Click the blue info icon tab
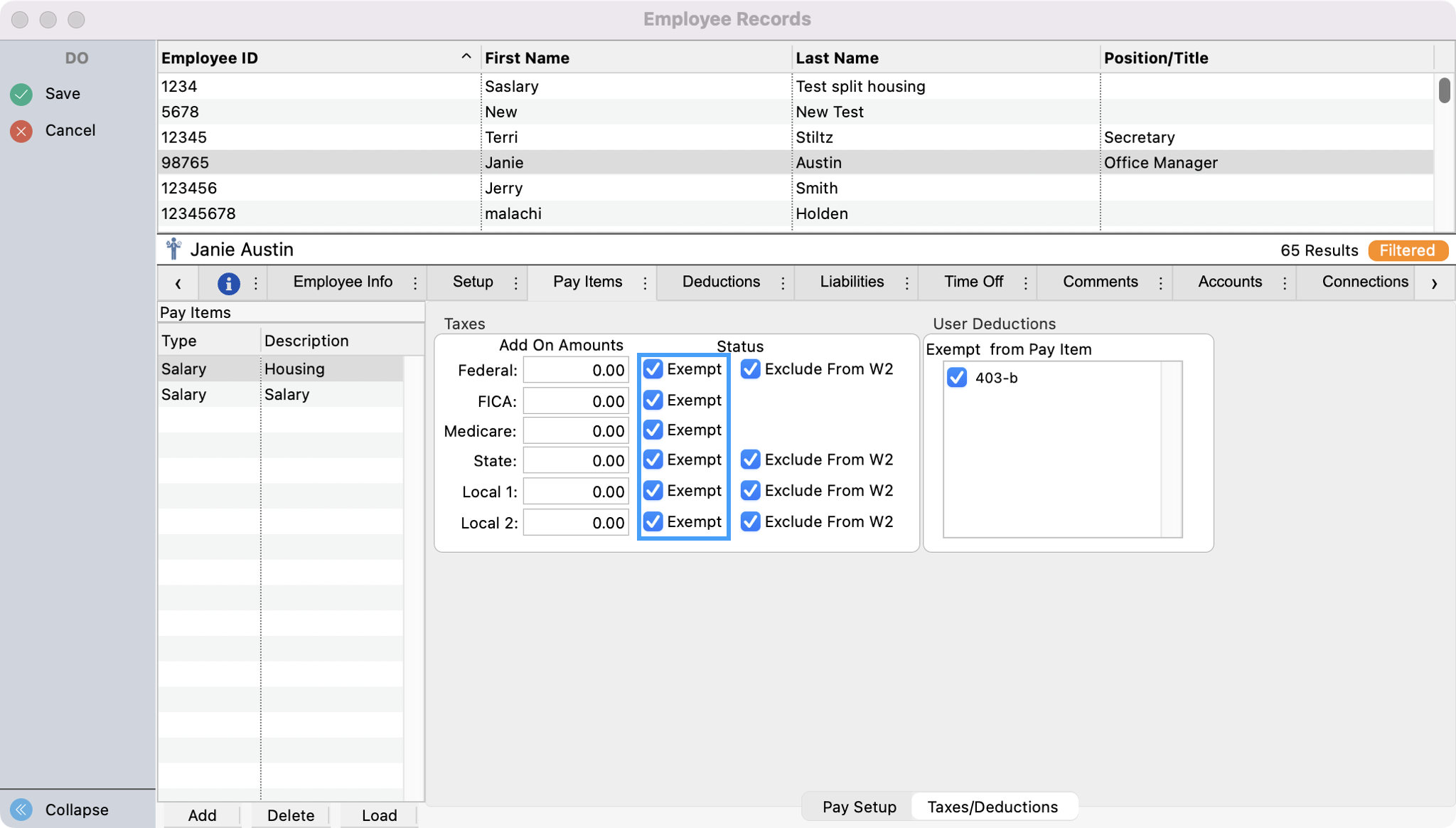The height and width of the screenshot is (828, 1456). (228, 283)
